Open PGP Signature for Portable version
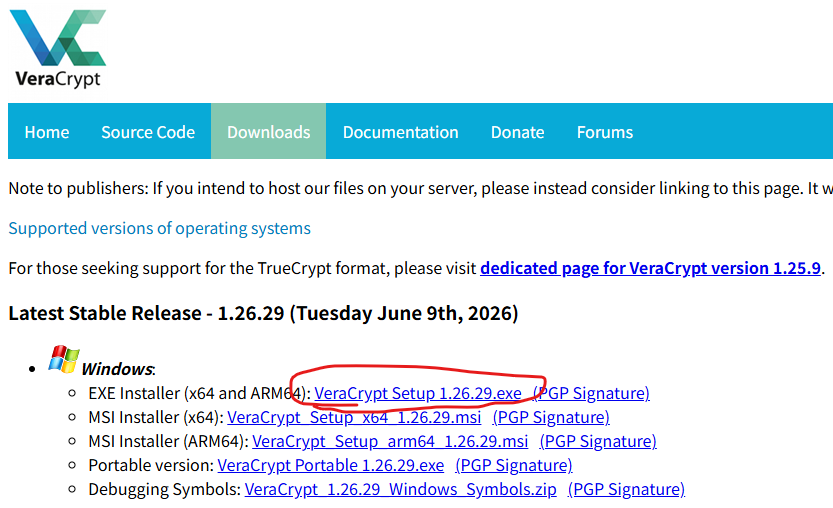The width and height of the screenshot is (833, 508). [x=514, y=465]
